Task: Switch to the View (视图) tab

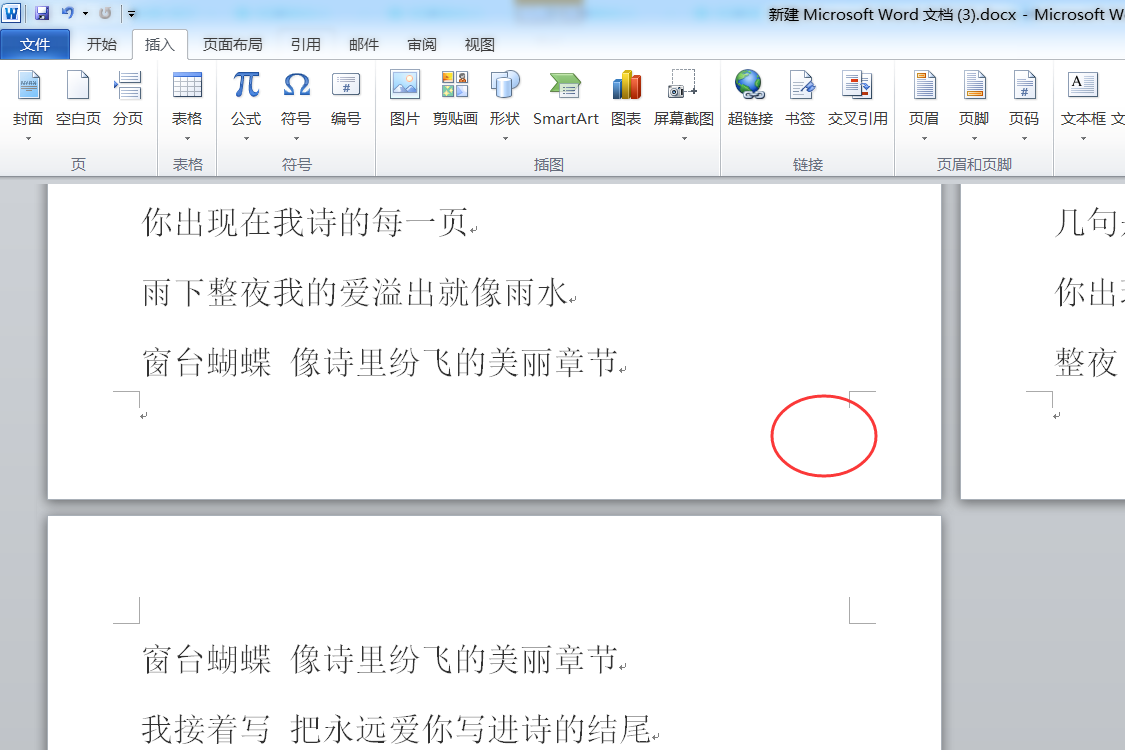Action: 479,44
